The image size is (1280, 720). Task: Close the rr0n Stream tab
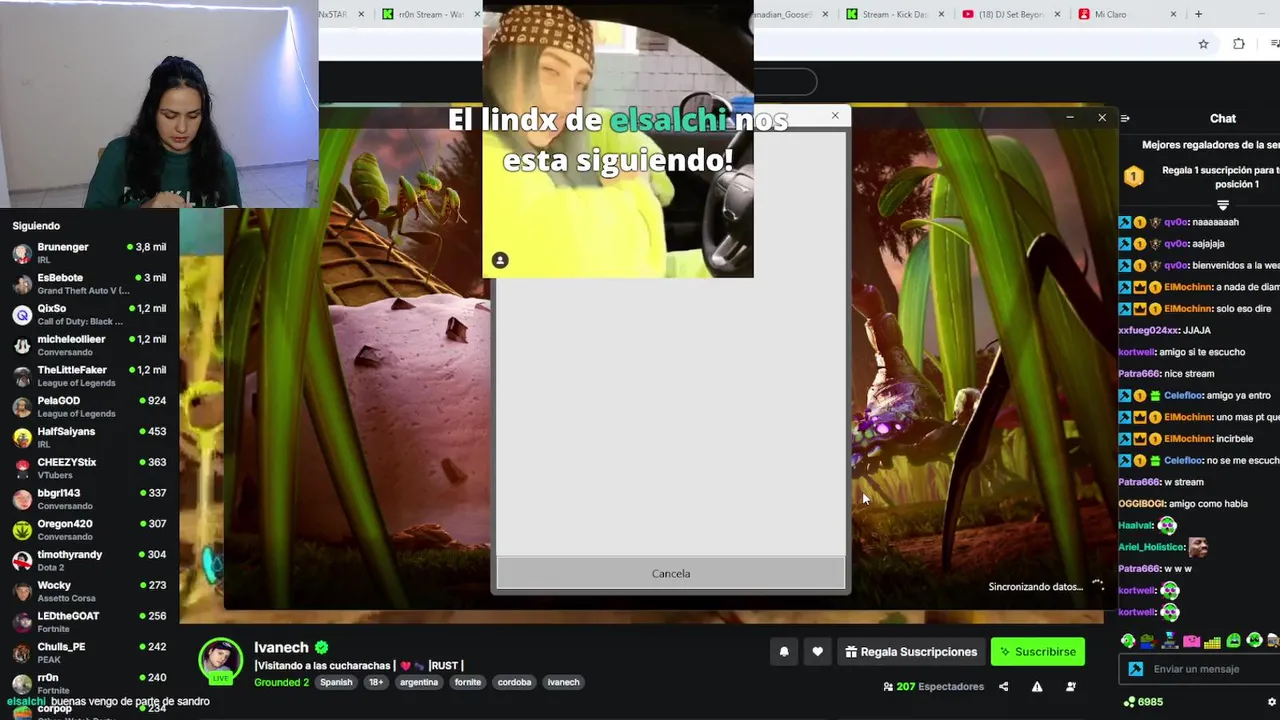(478, 14)
